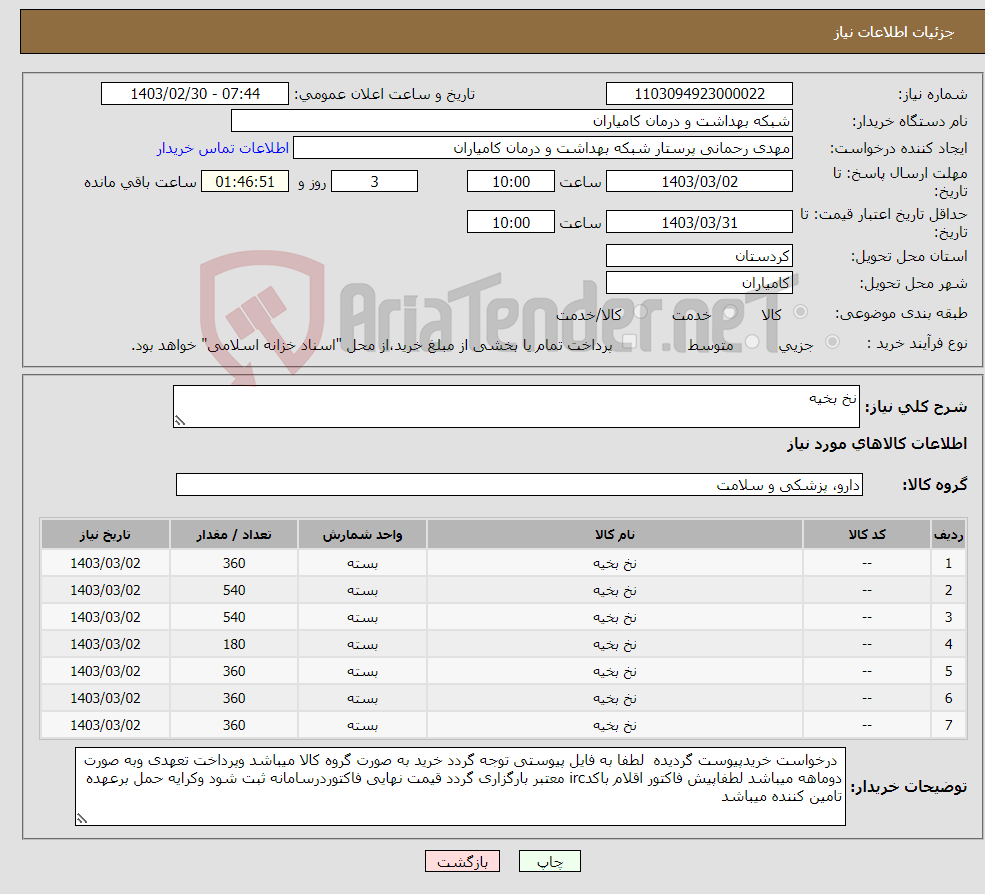
Task: Click the price validity time 10:00 field
Action: click(x=511, y=222)
